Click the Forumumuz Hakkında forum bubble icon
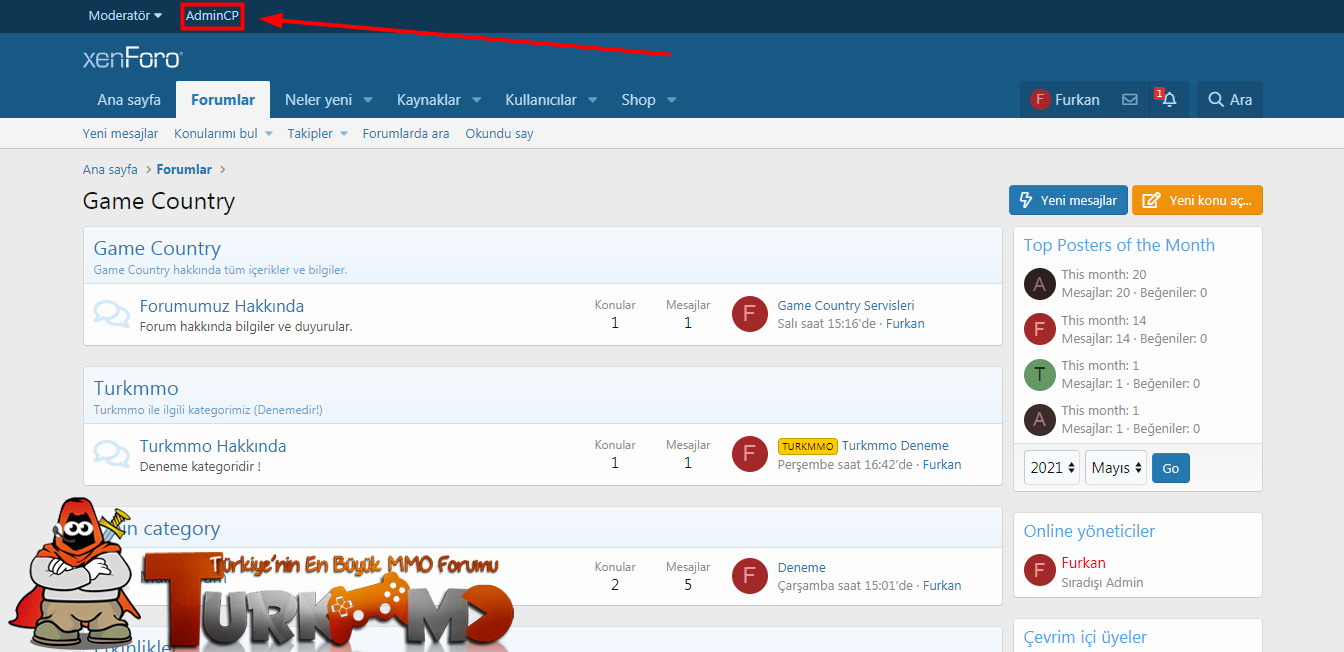The image size is (1344, 652). 111,314
